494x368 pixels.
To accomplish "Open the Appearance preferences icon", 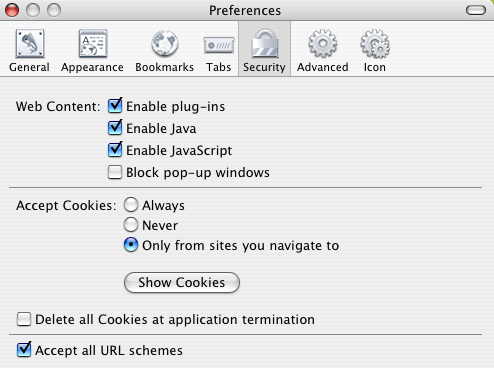I will click(x=93, y=44).
